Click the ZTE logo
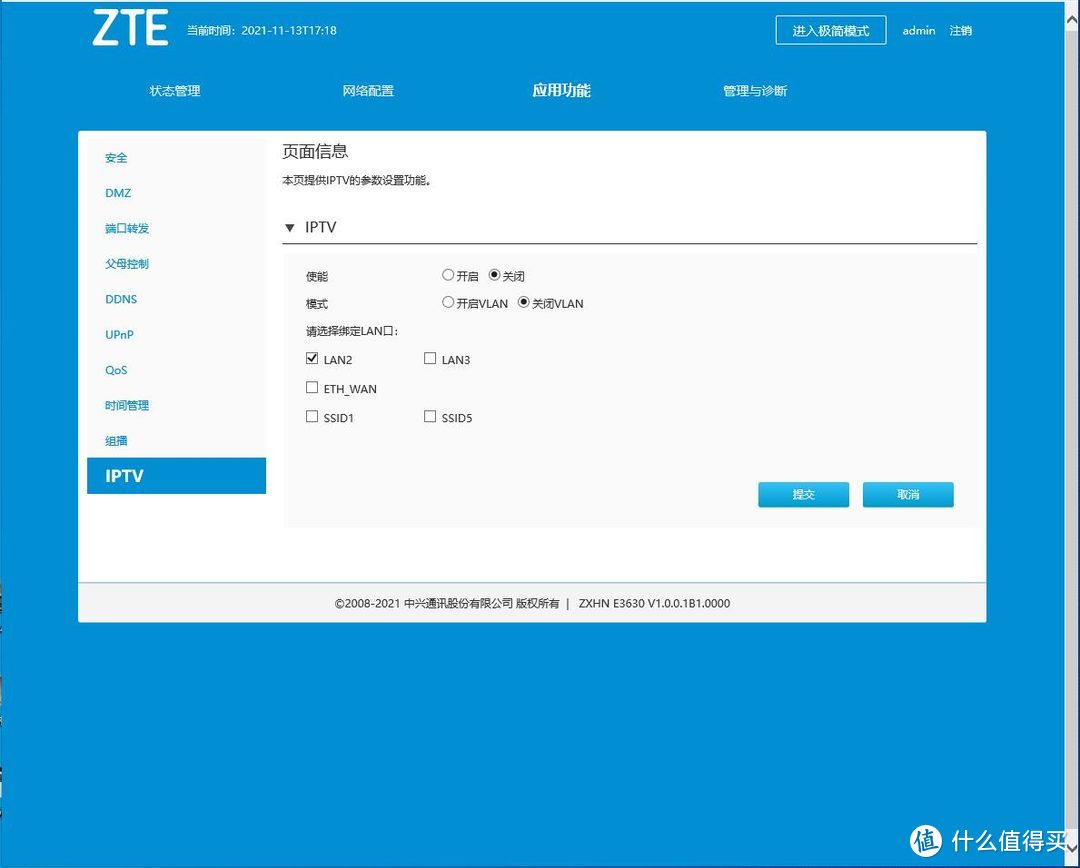This screenshot has width=1080, height=868. (x=130, y=30)
